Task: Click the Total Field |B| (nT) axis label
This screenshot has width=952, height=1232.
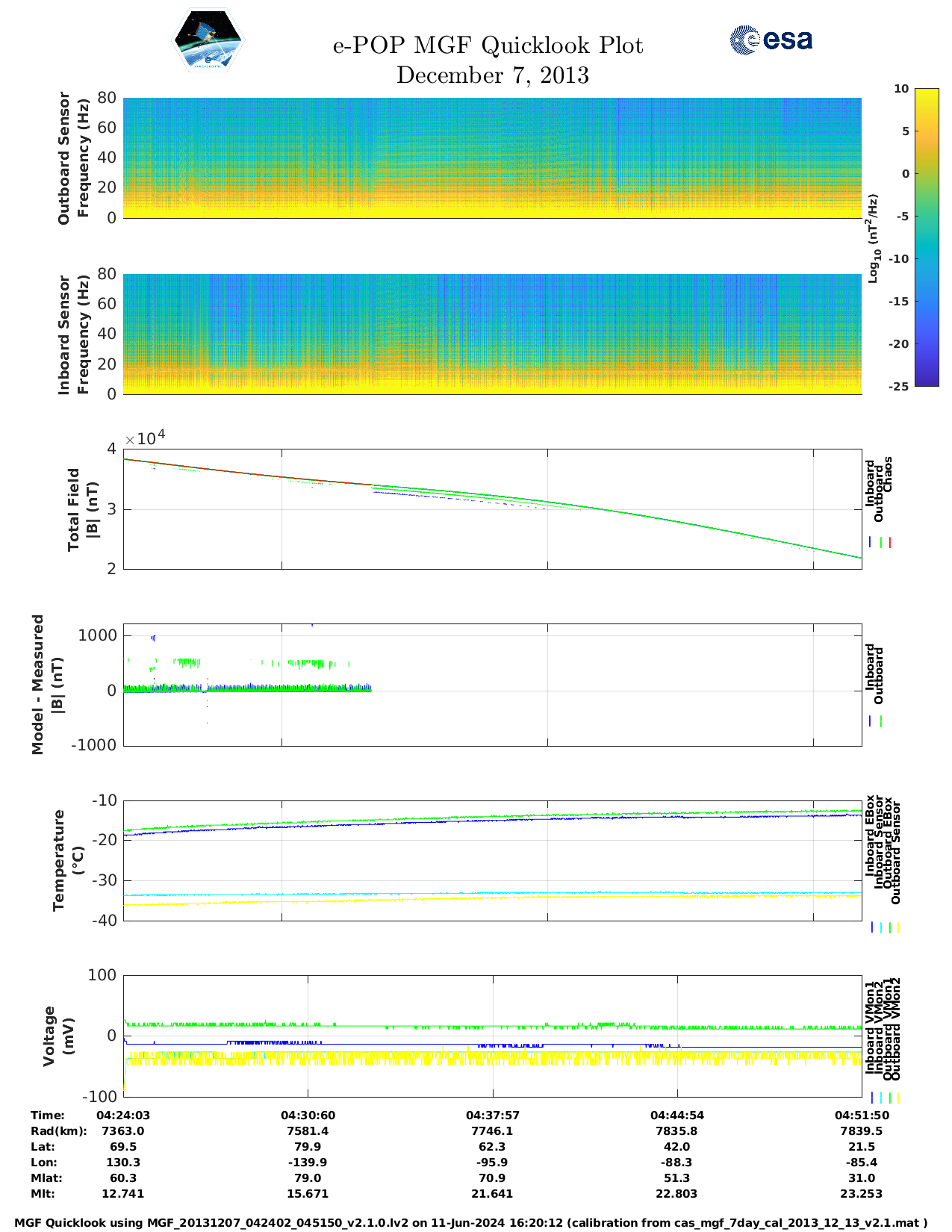Action: [x=83, y=509]
